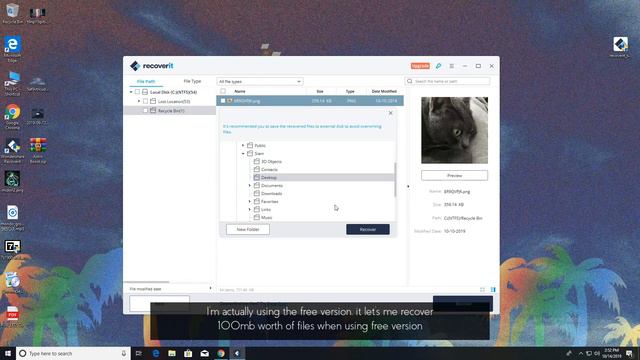Select the Lost Location tree entry
This screenshot has width=640, height=360.
tap(174, 101)
